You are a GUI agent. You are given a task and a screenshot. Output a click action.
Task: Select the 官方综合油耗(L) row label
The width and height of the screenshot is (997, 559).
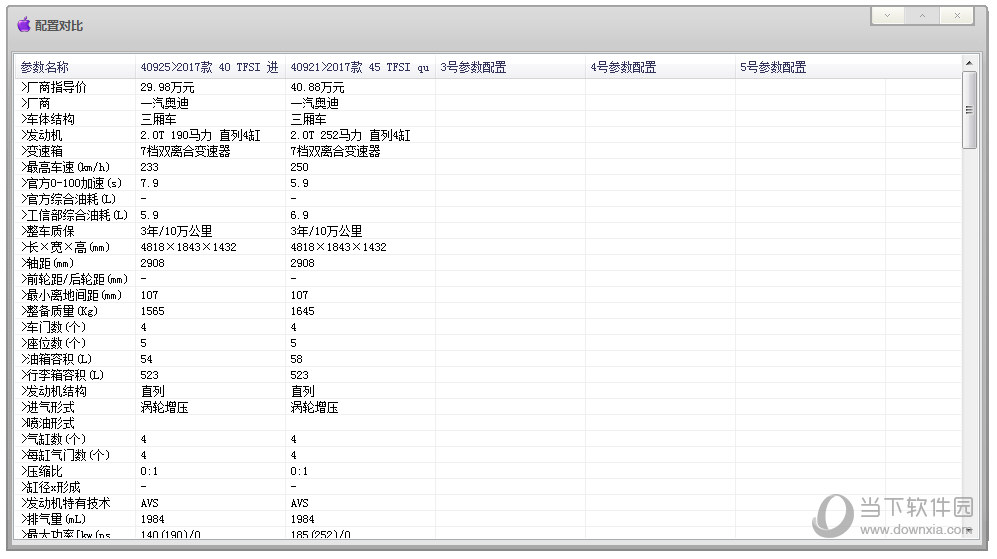[x=68, y=199]
